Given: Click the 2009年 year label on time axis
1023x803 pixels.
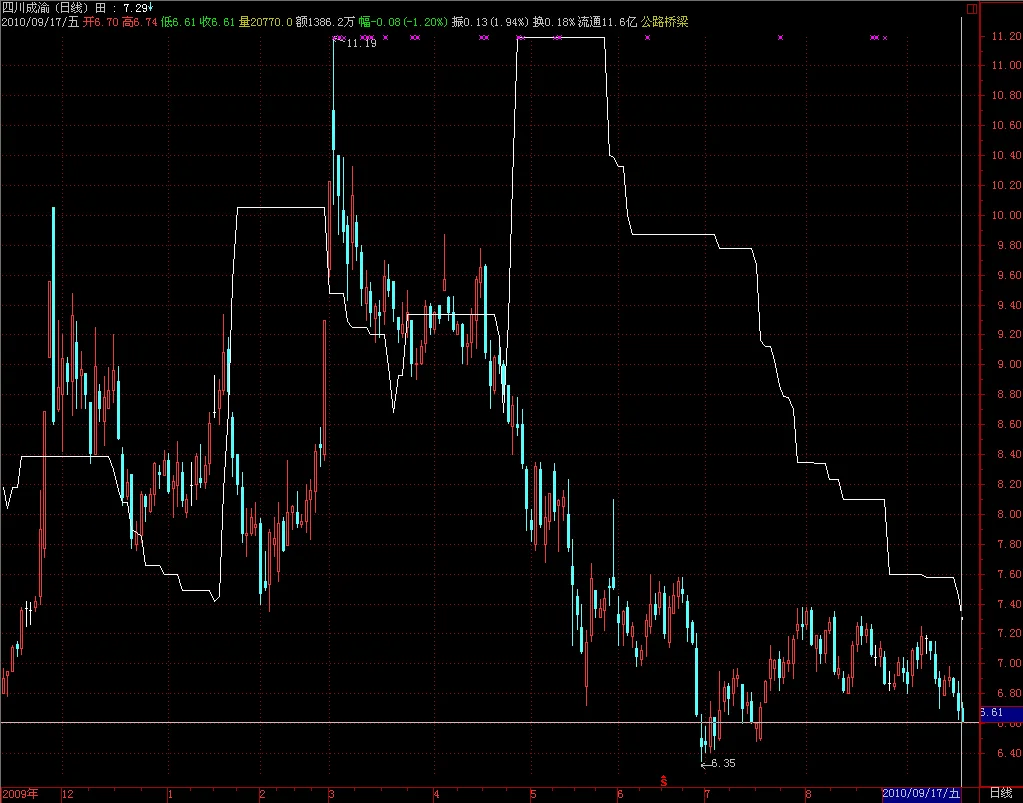Looking at the screenshot, I should [x=20, y=794].
